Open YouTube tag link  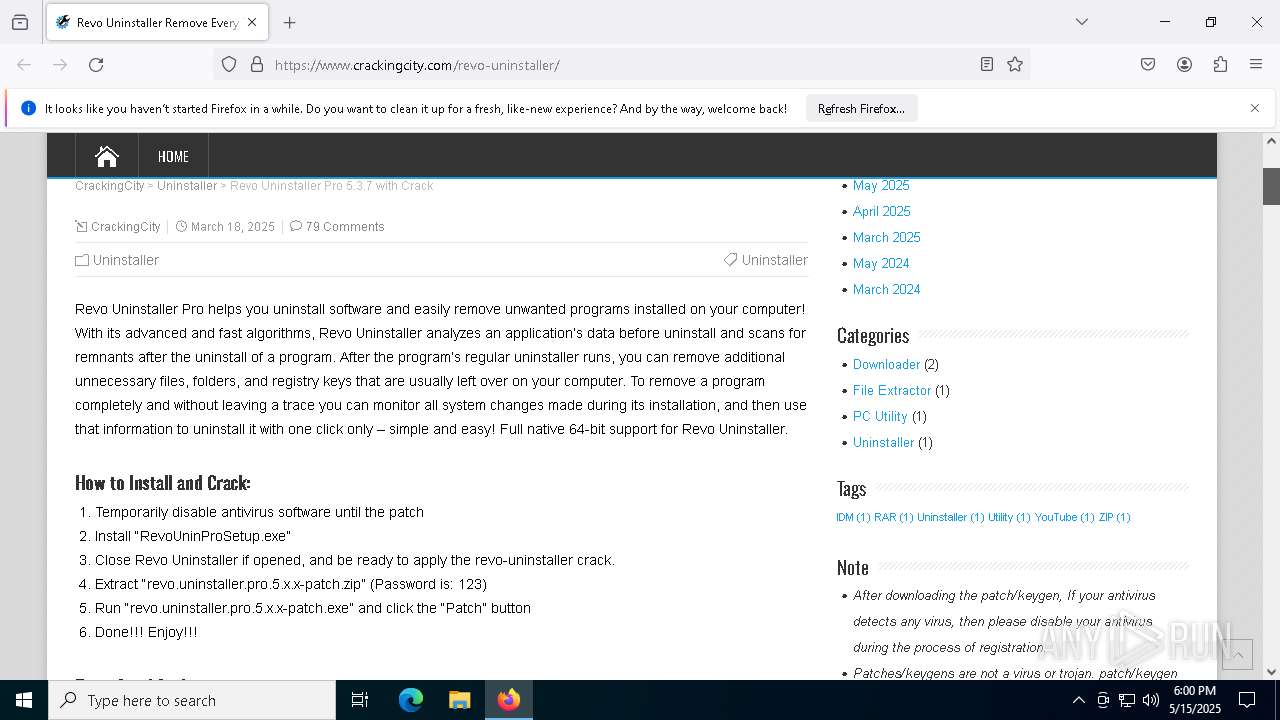[x=1065, y=518]
